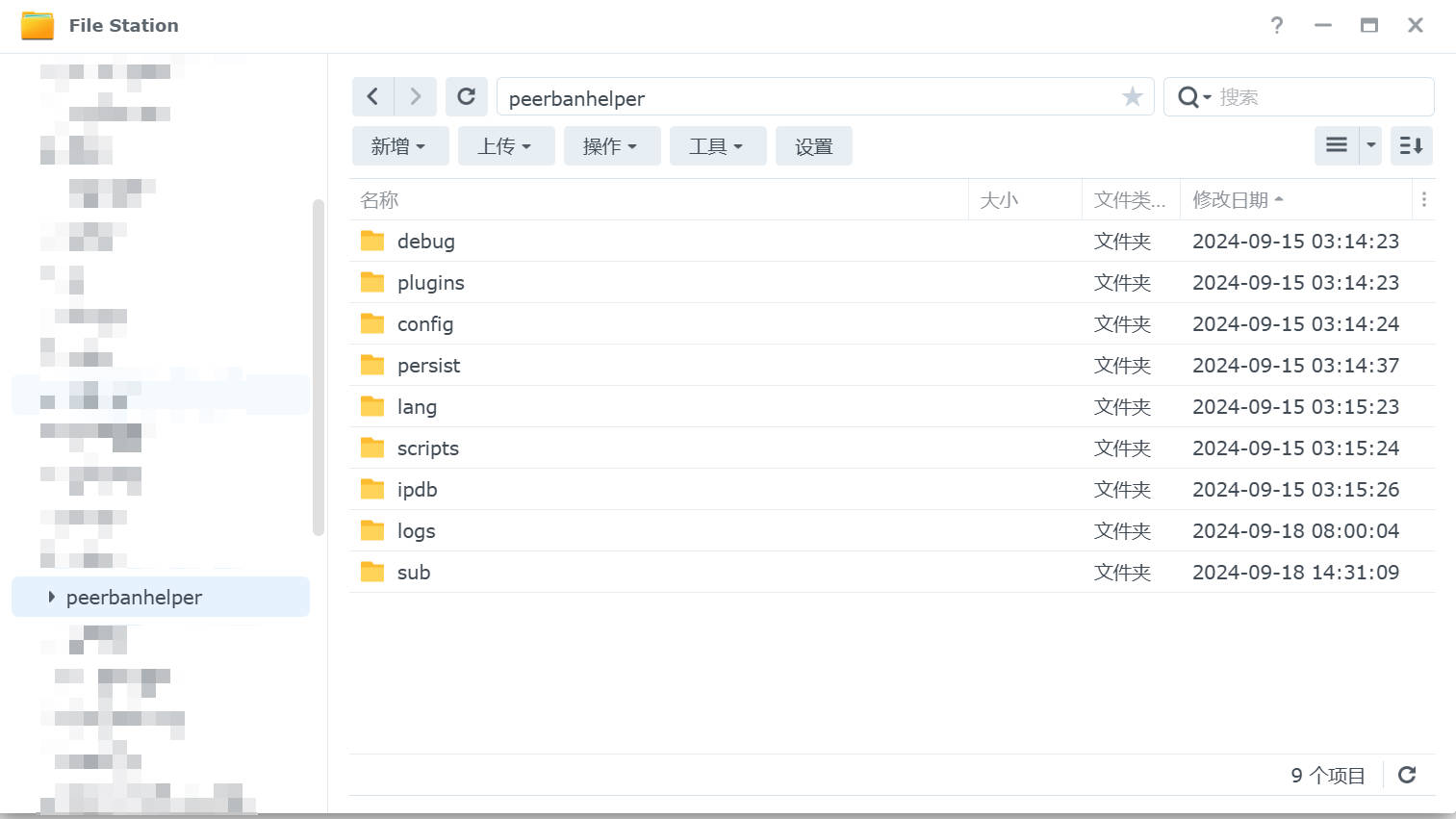Open the sort order options
This screenshot has width=1456, height=819.
(1411, 145)
